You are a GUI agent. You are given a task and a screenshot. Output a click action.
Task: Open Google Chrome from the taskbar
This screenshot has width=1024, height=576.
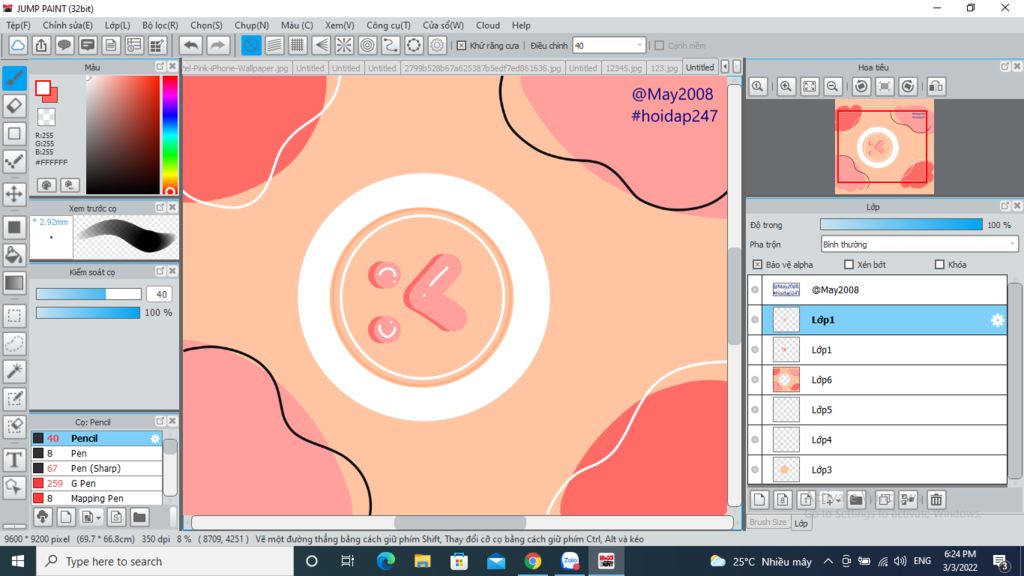[x=533, y=561]
